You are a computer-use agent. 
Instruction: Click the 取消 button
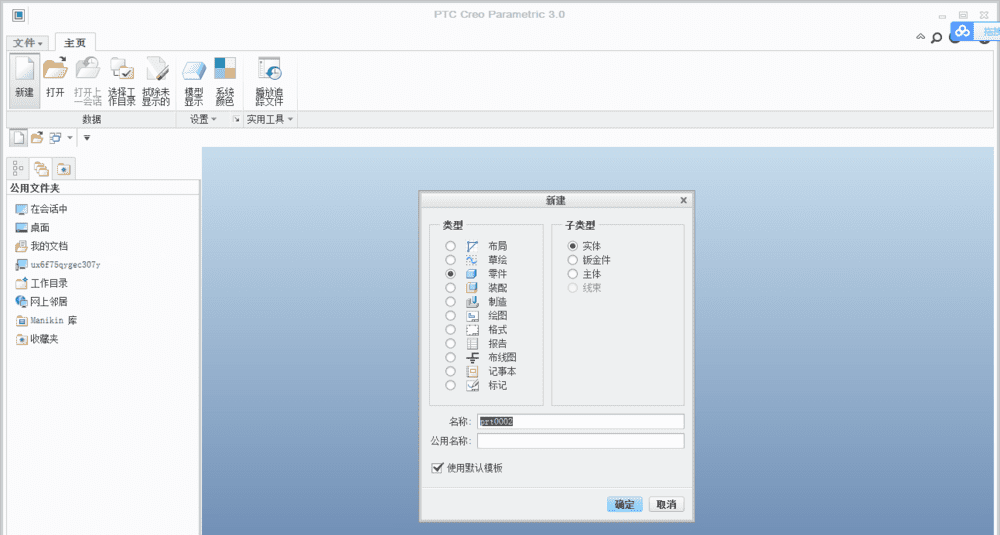(x=666, y=504)
